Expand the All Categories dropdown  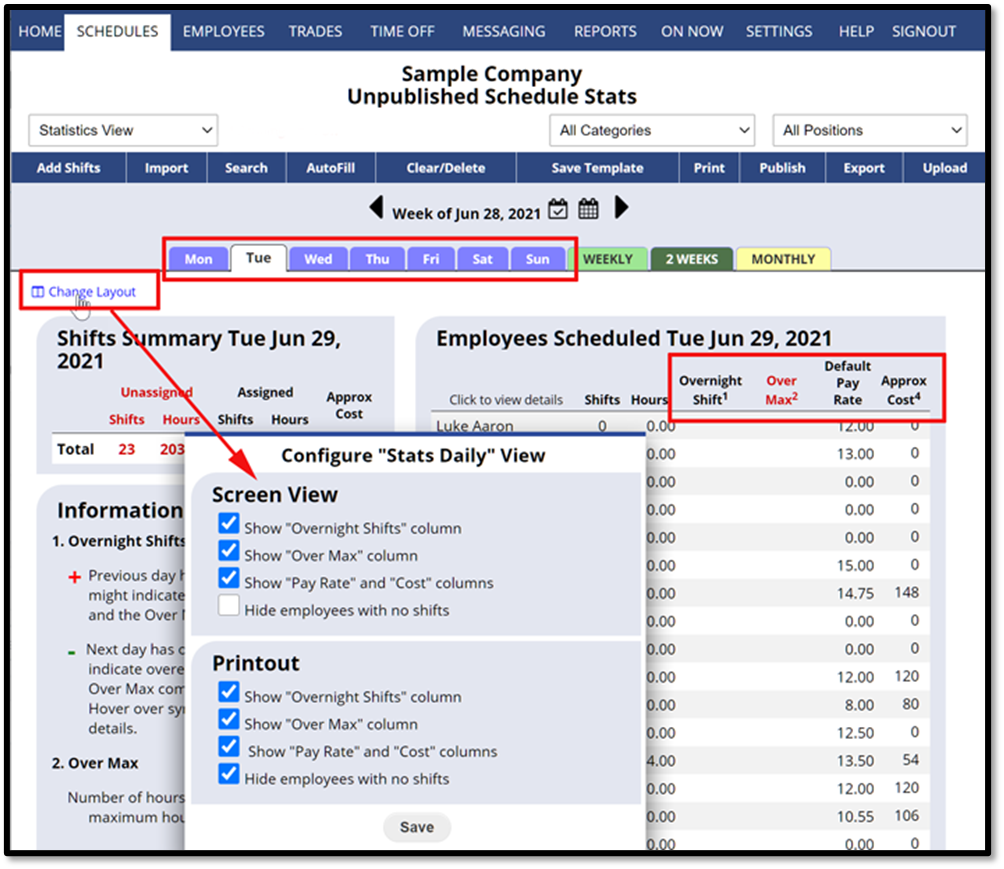[651, 130]
